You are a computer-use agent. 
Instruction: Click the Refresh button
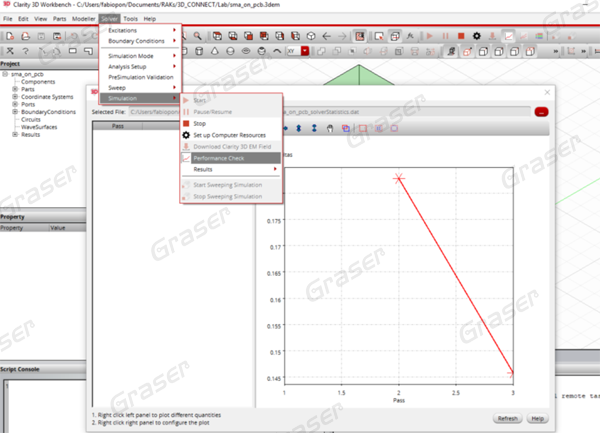507,418
